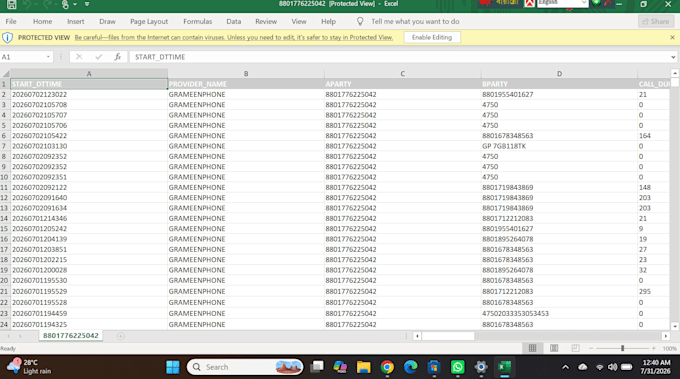This screenshot has height=379, width=680.
Task: Switch to Page Layout view icon
Action: point(554,348)
